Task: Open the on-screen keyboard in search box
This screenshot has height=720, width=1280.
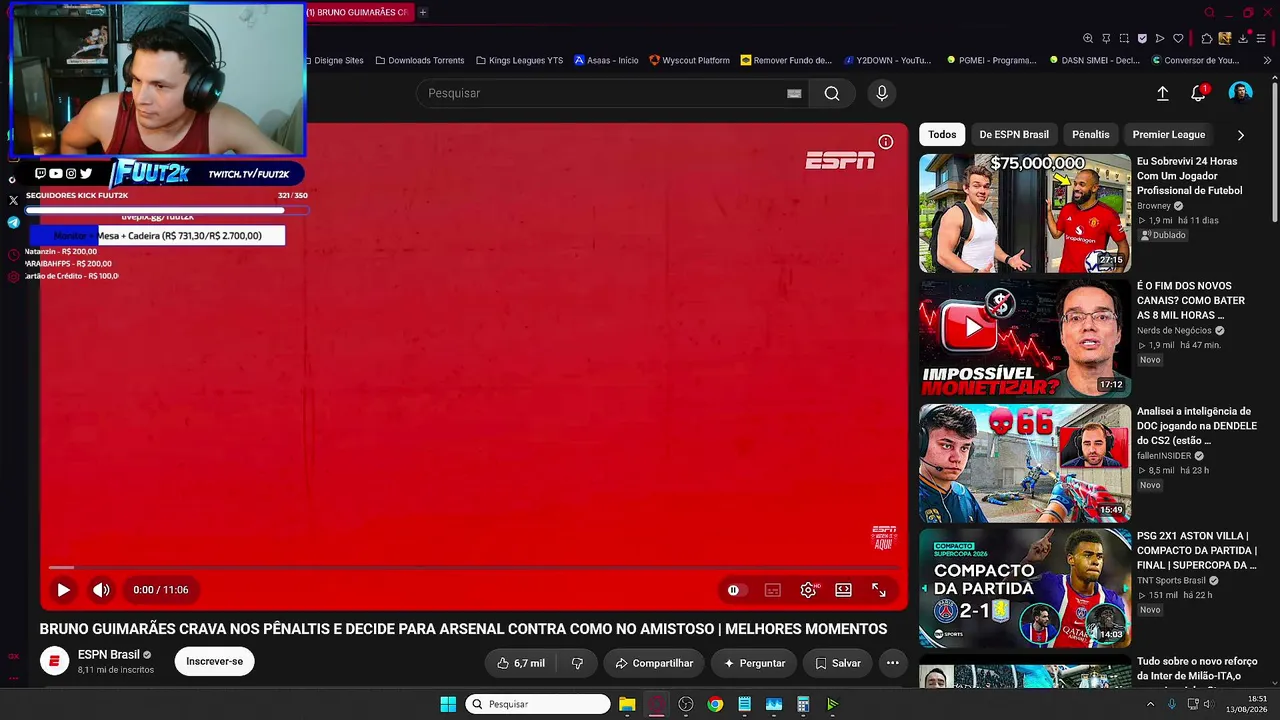Action: pyautogui.click(x=794, y=93)
